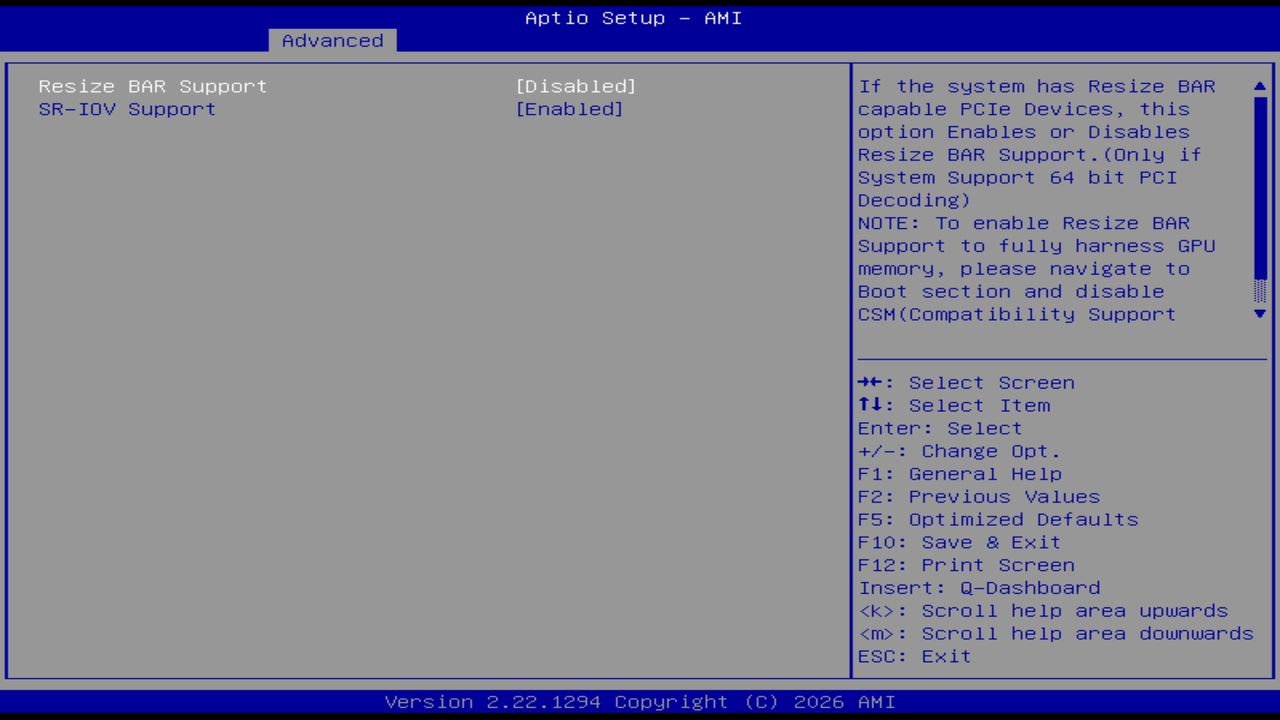Switch to the Advanced tab

pyautogui.click(x=331, y=40)
